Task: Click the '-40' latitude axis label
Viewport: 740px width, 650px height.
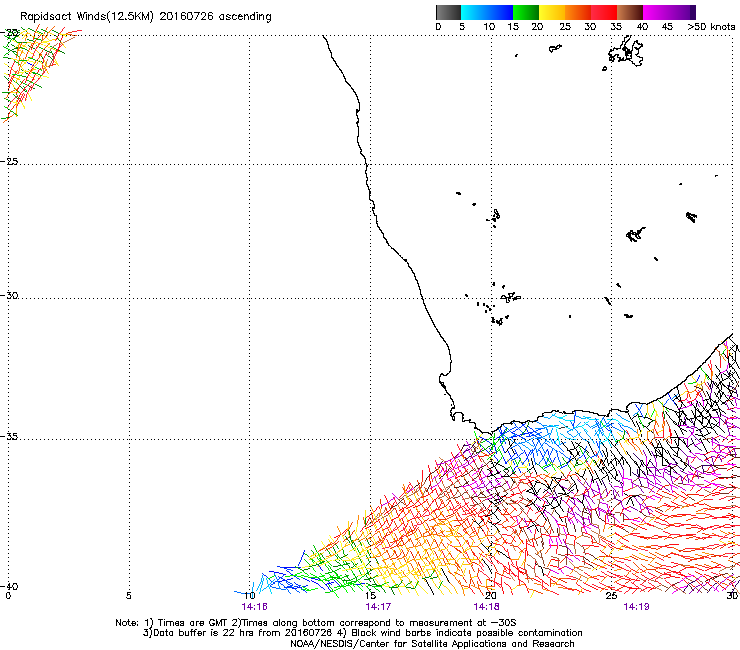Action: click(10, 586)
